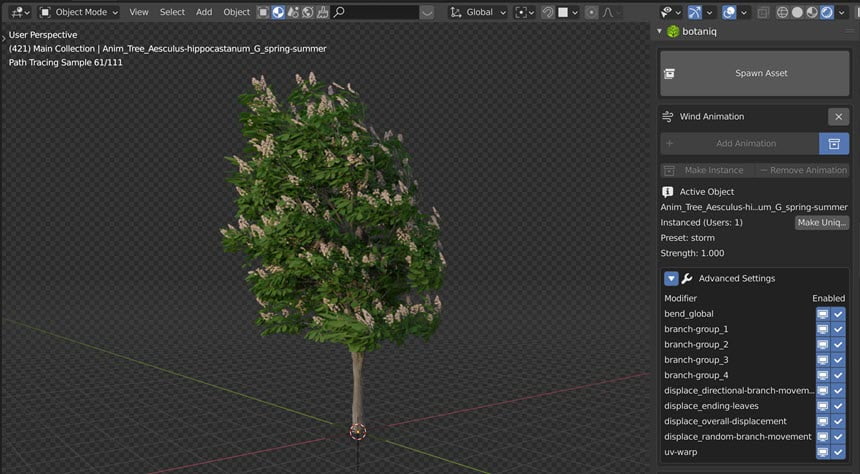The height and width of the screenshot is (474, 860).
Task: Click the Active Object info icon
Action: [667, 192]
